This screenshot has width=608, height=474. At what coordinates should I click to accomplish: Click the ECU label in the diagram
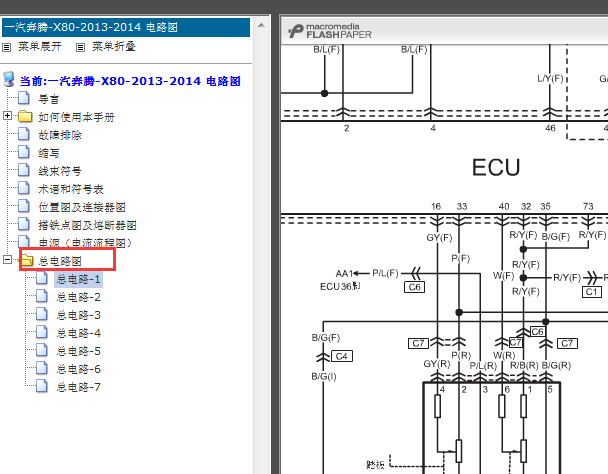click(496, 168)
